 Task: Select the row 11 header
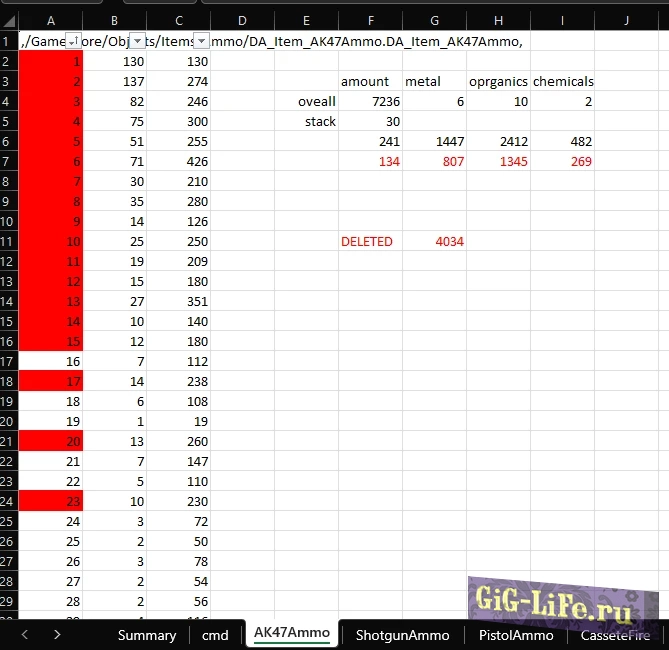9,241
